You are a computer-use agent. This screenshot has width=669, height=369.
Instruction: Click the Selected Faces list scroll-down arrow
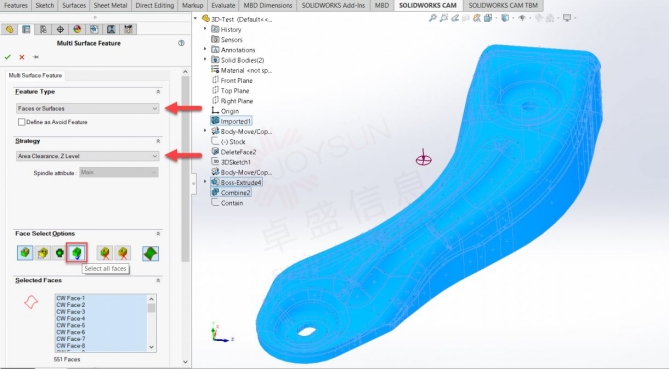(151, 347)
